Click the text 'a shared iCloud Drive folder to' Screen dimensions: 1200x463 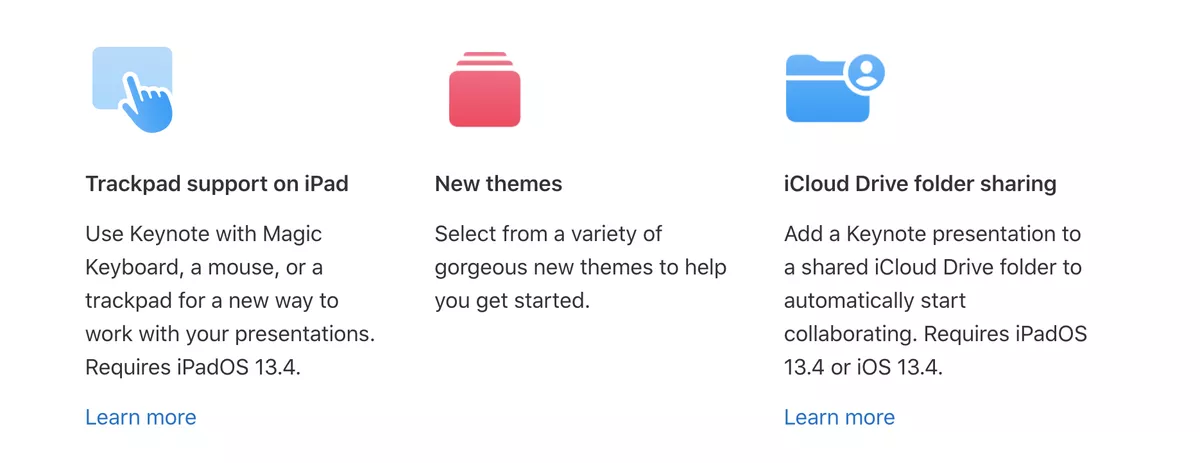933,268
